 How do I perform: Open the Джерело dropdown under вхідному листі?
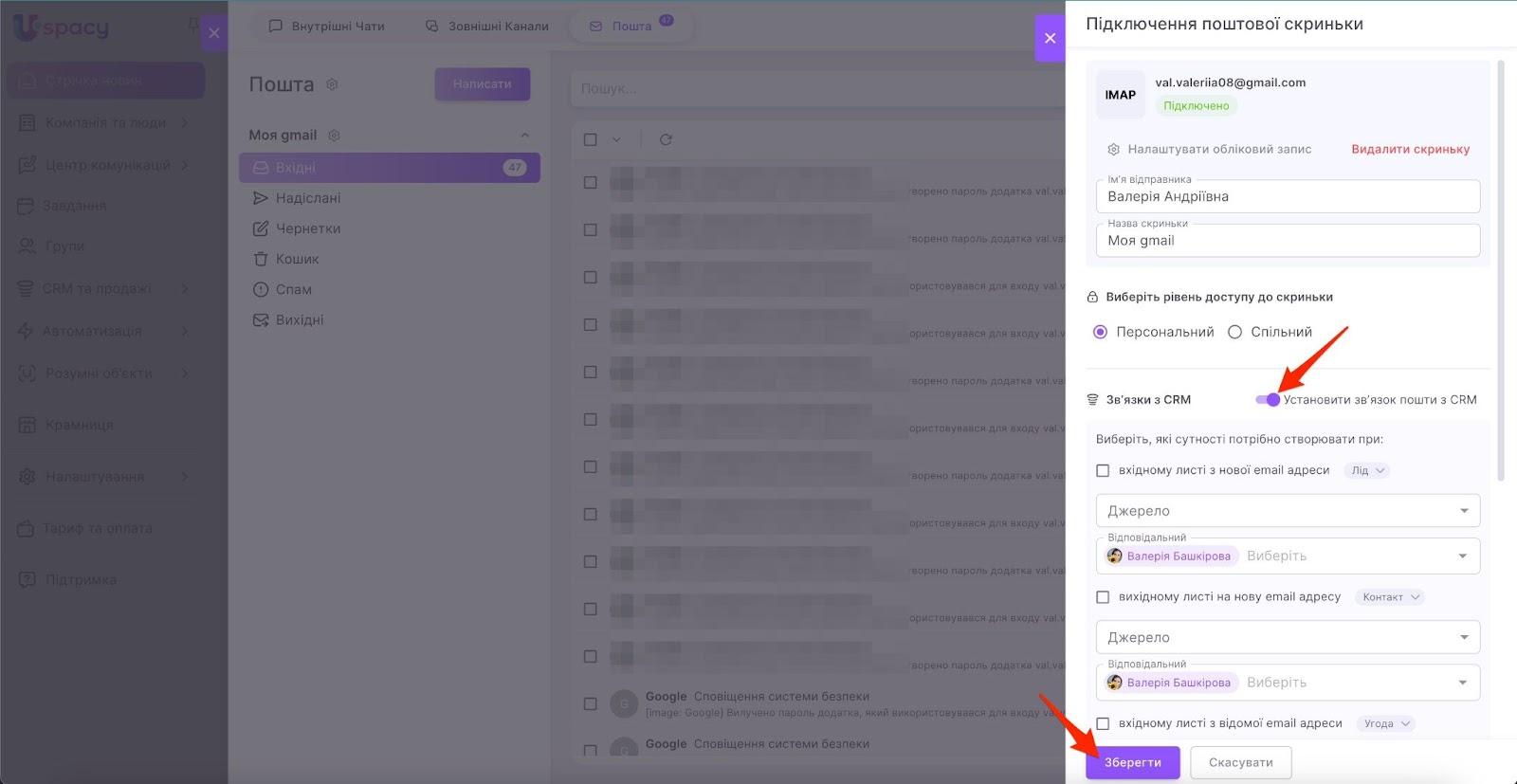(1288, 511)
